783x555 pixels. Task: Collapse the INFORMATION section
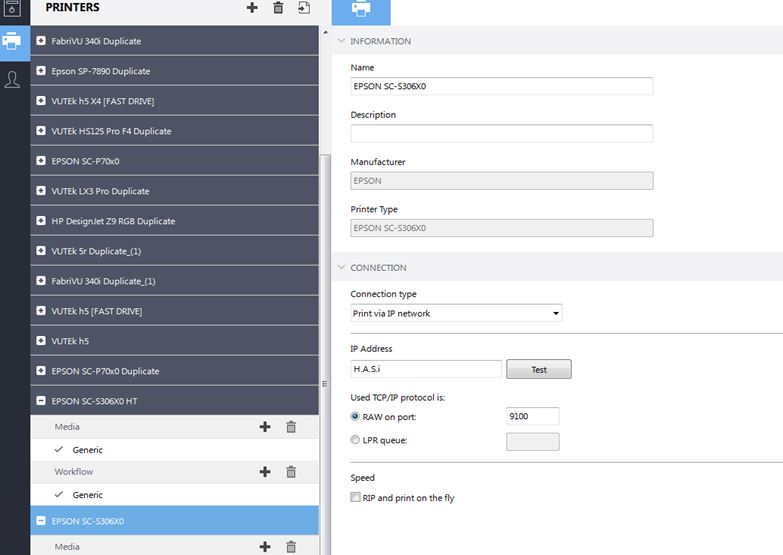(x=342, y=41)
